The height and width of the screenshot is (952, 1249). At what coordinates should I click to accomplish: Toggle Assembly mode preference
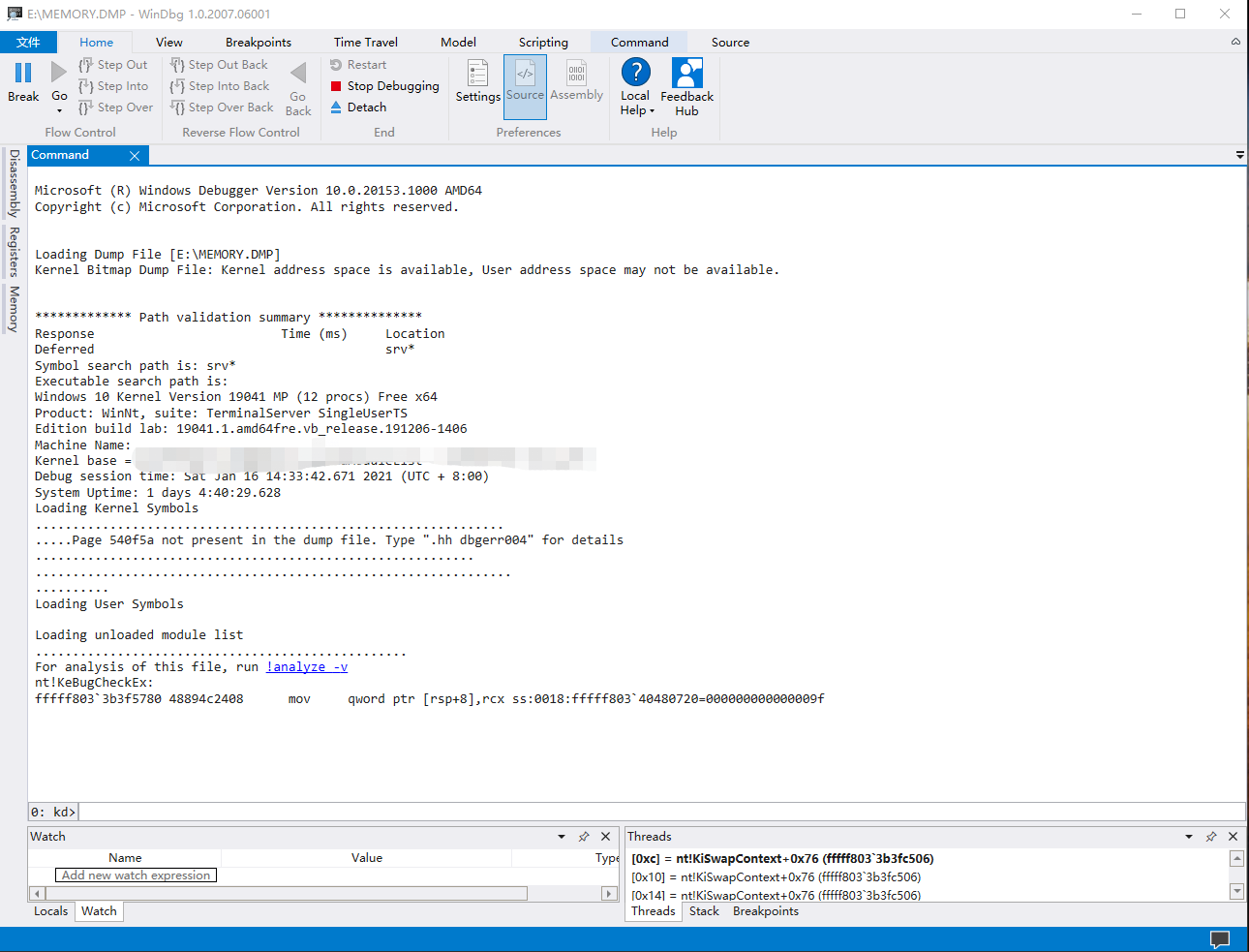point(576,80)
